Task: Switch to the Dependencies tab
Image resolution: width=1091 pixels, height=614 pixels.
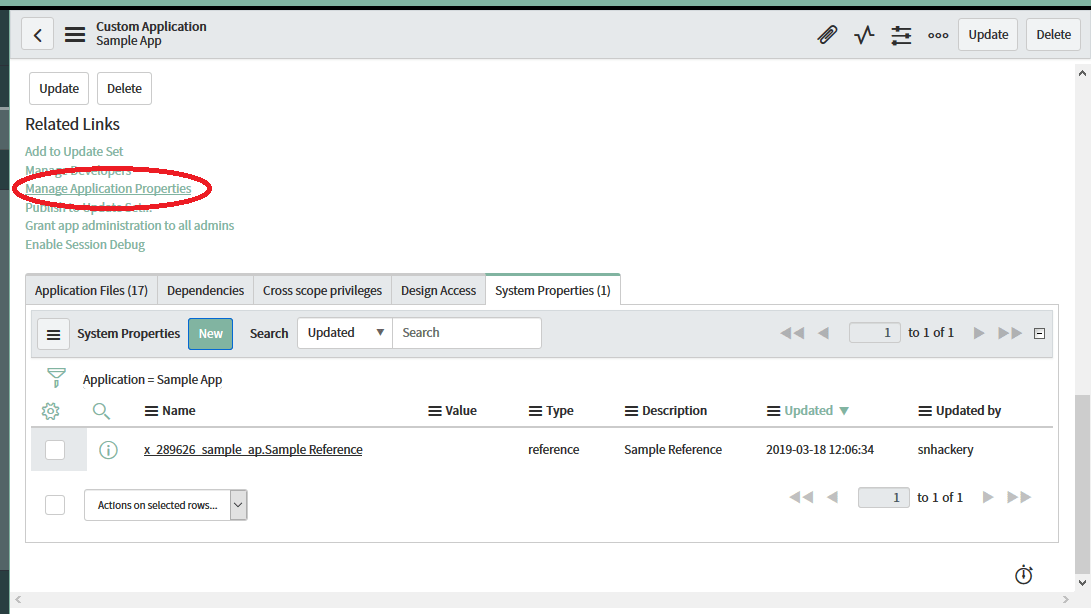Action: pyautogui.click(x=205, y=289)
